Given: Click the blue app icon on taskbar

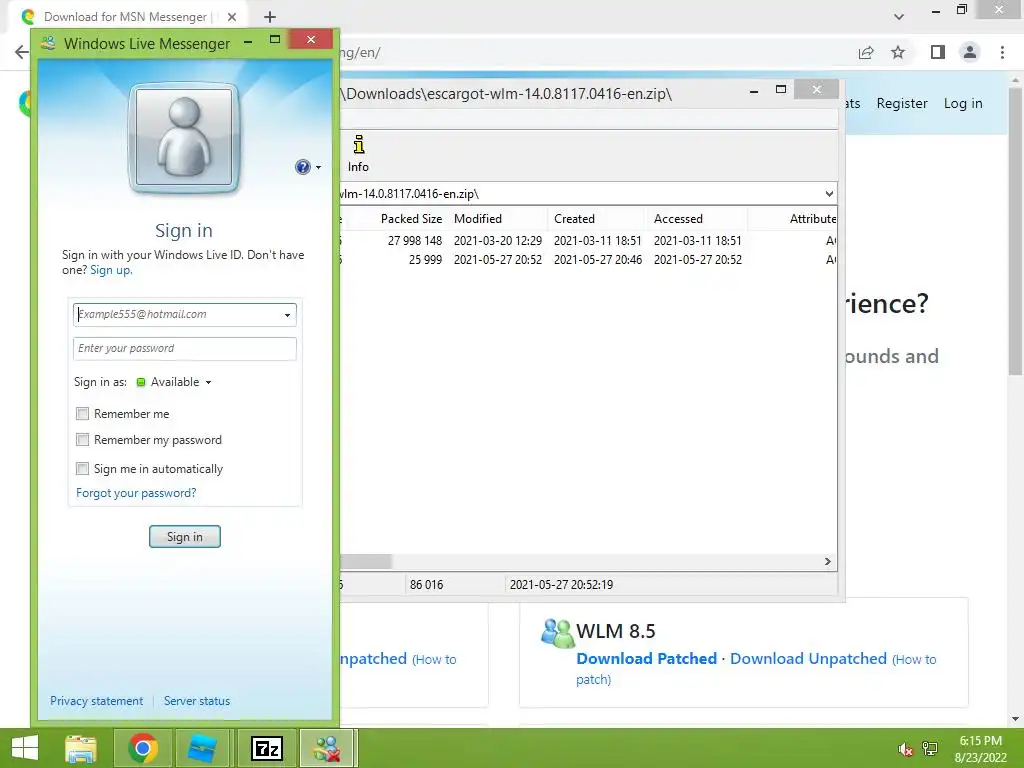Looking at the screenshot, I should pos(202,748).
